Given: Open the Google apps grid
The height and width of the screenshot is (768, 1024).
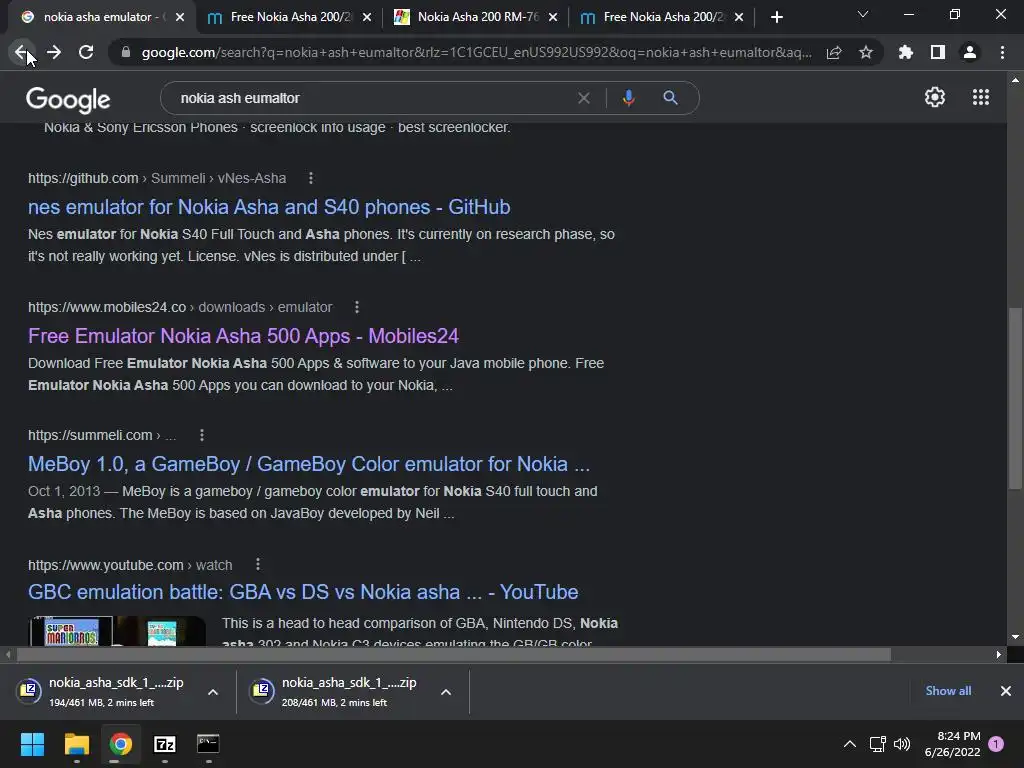Looking at the screenshot, I should pos(981,97).
